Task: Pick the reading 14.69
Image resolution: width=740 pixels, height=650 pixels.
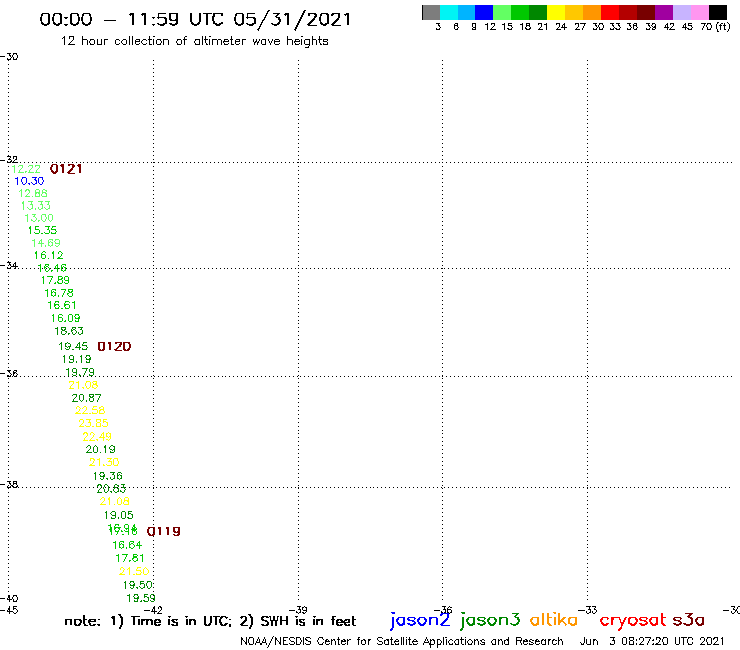Action: [x=46, y=243]
